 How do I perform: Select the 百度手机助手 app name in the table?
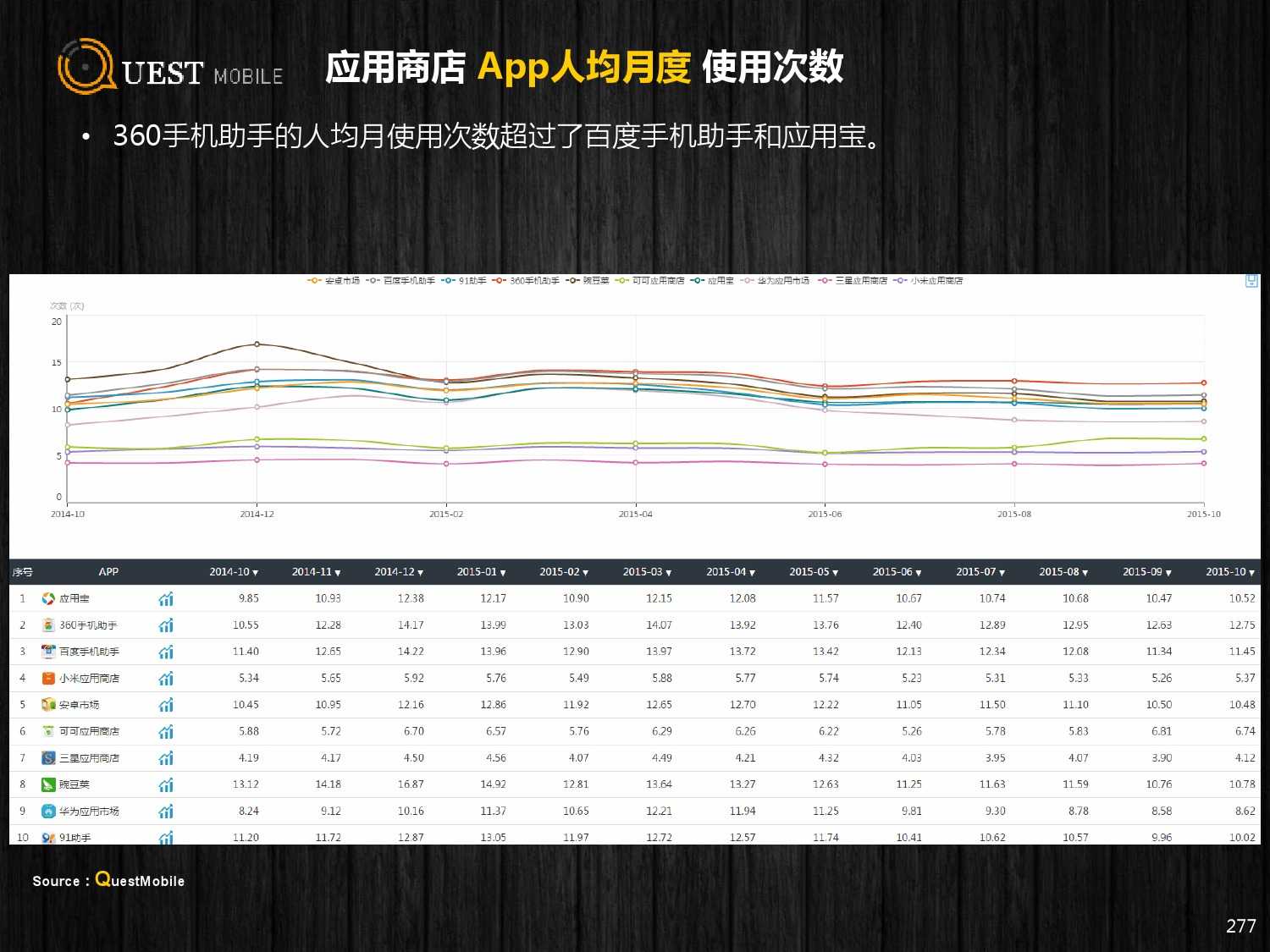tap(89, 652)
